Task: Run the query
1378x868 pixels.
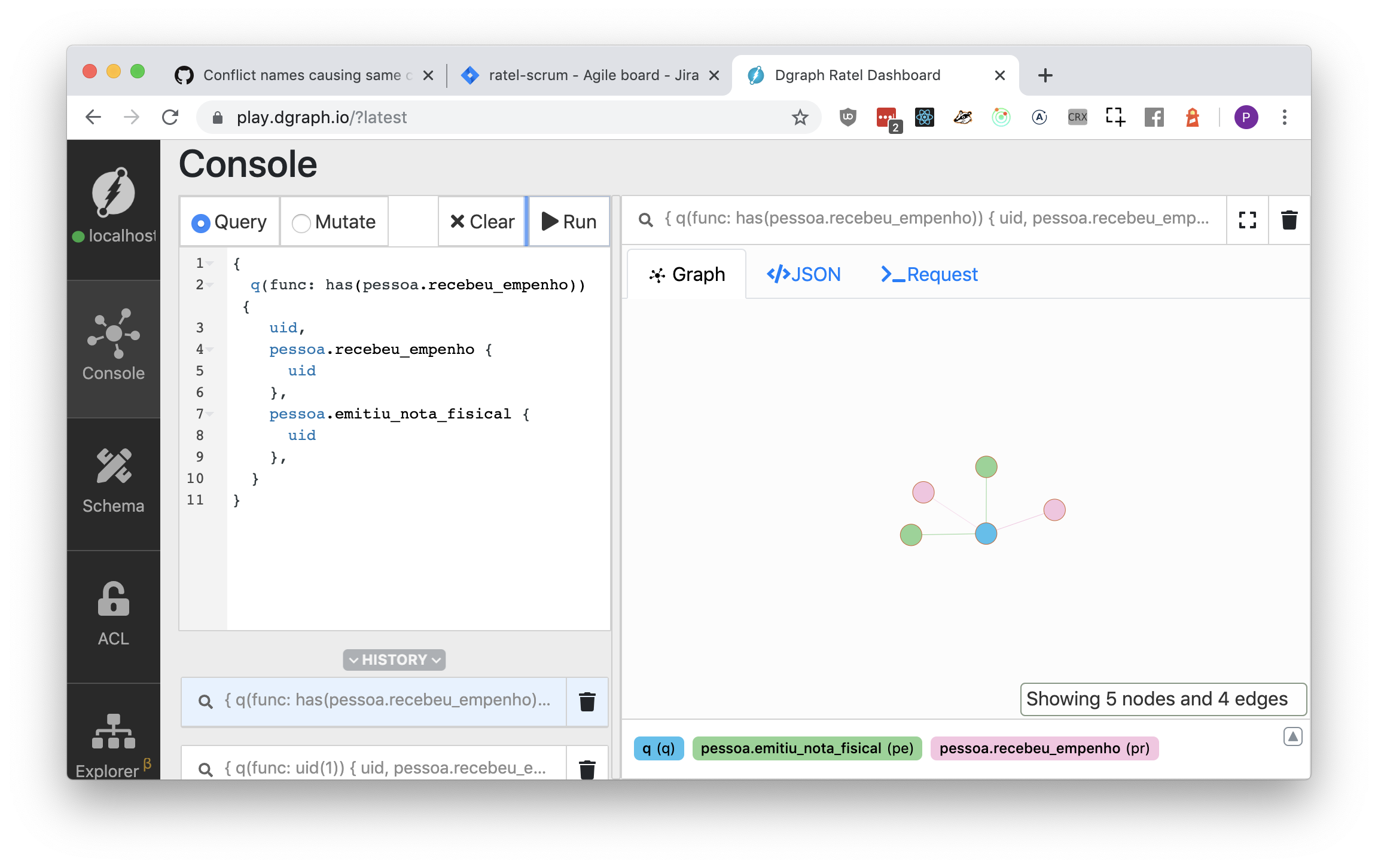Action: pyautogui.click(x=569, y=222)
